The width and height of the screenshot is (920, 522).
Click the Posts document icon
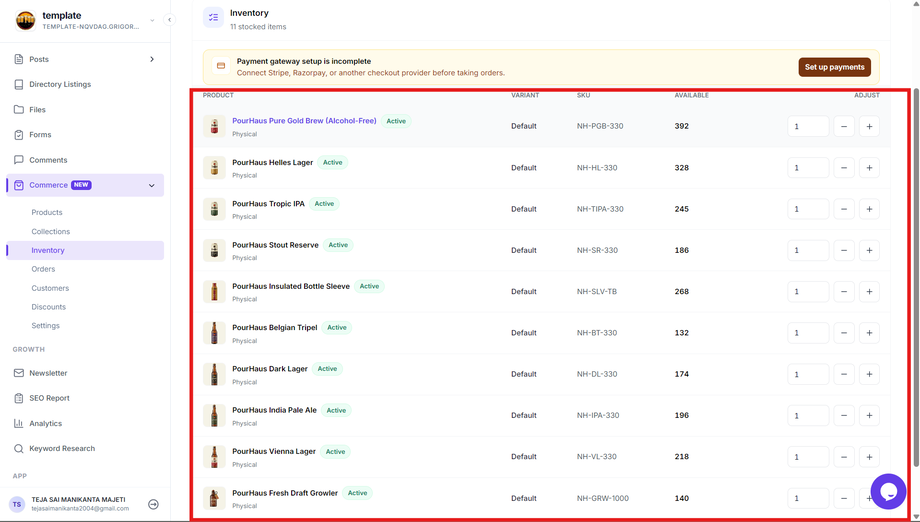point(19,59)
